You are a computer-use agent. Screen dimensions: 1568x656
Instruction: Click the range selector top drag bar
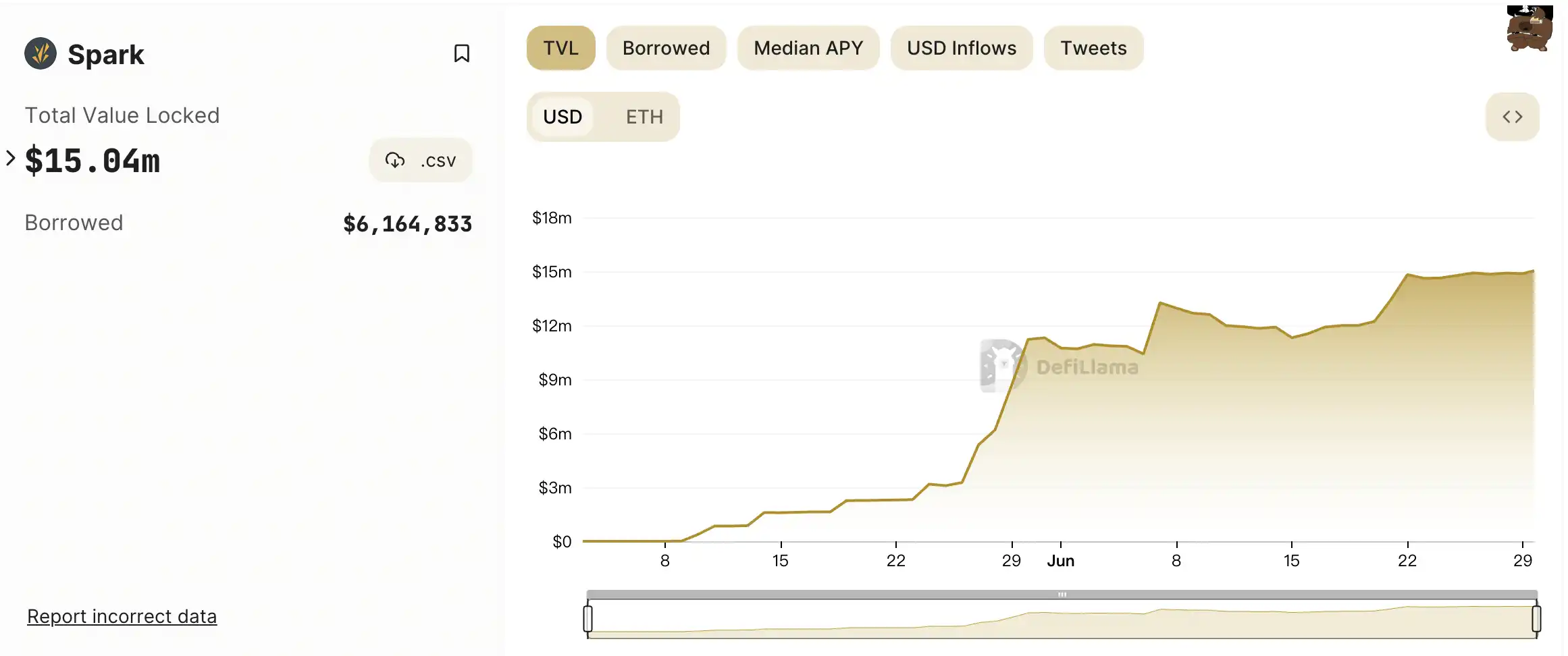[x=1062, y=595]
